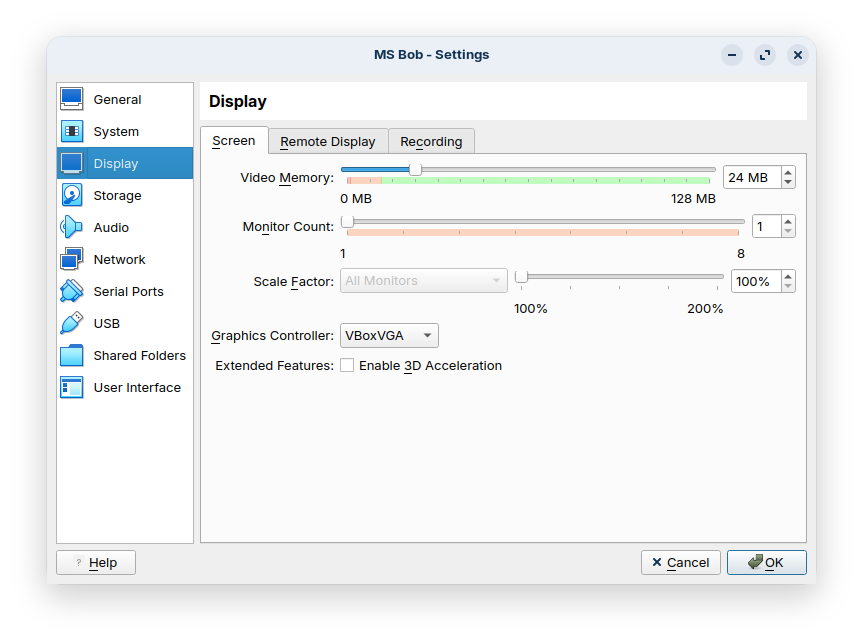Select the Shared Folders folder icon

[72, 355]
